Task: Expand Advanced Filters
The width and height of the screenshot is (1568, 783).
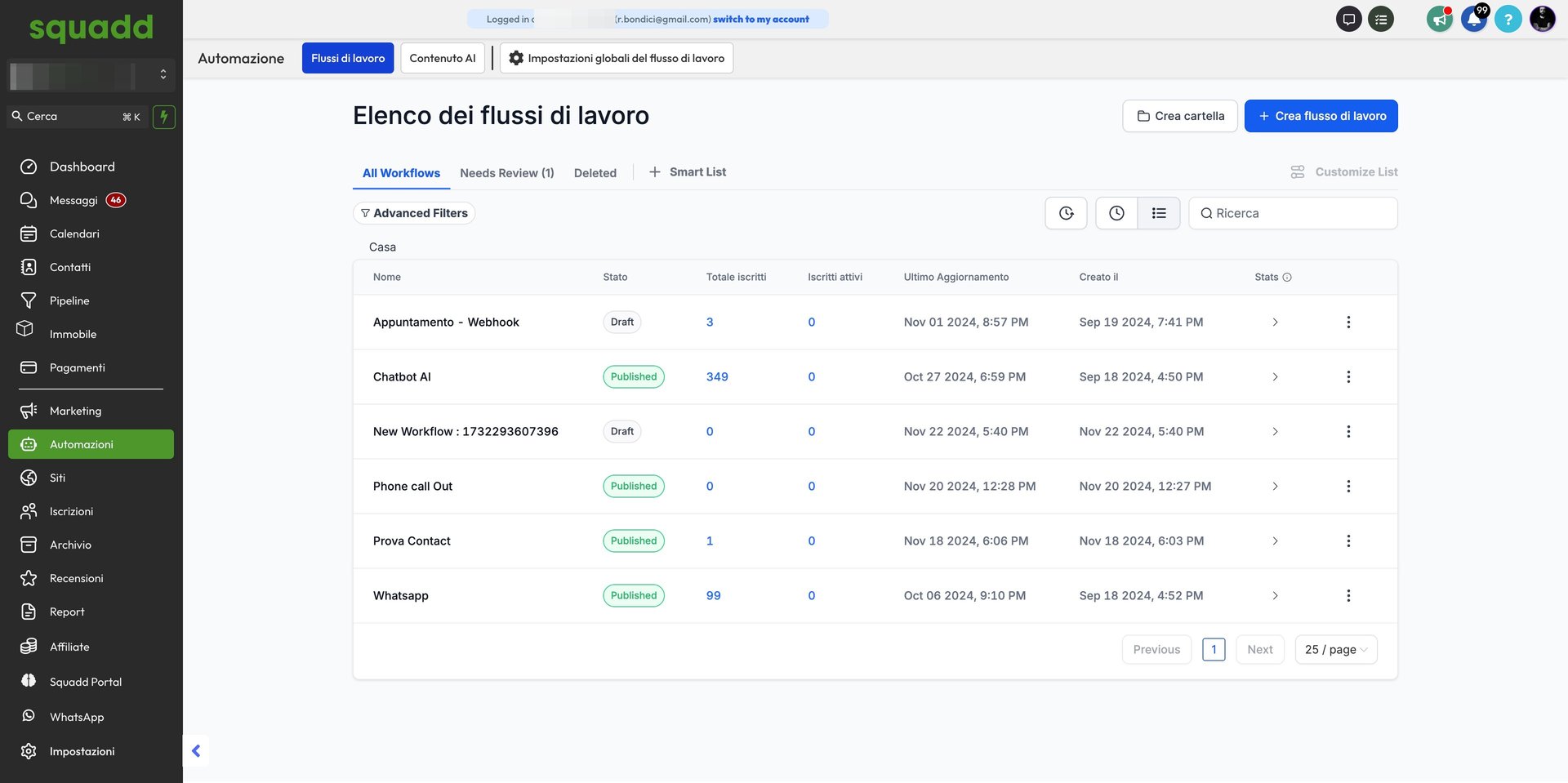Action: click(x=414, y=213)
